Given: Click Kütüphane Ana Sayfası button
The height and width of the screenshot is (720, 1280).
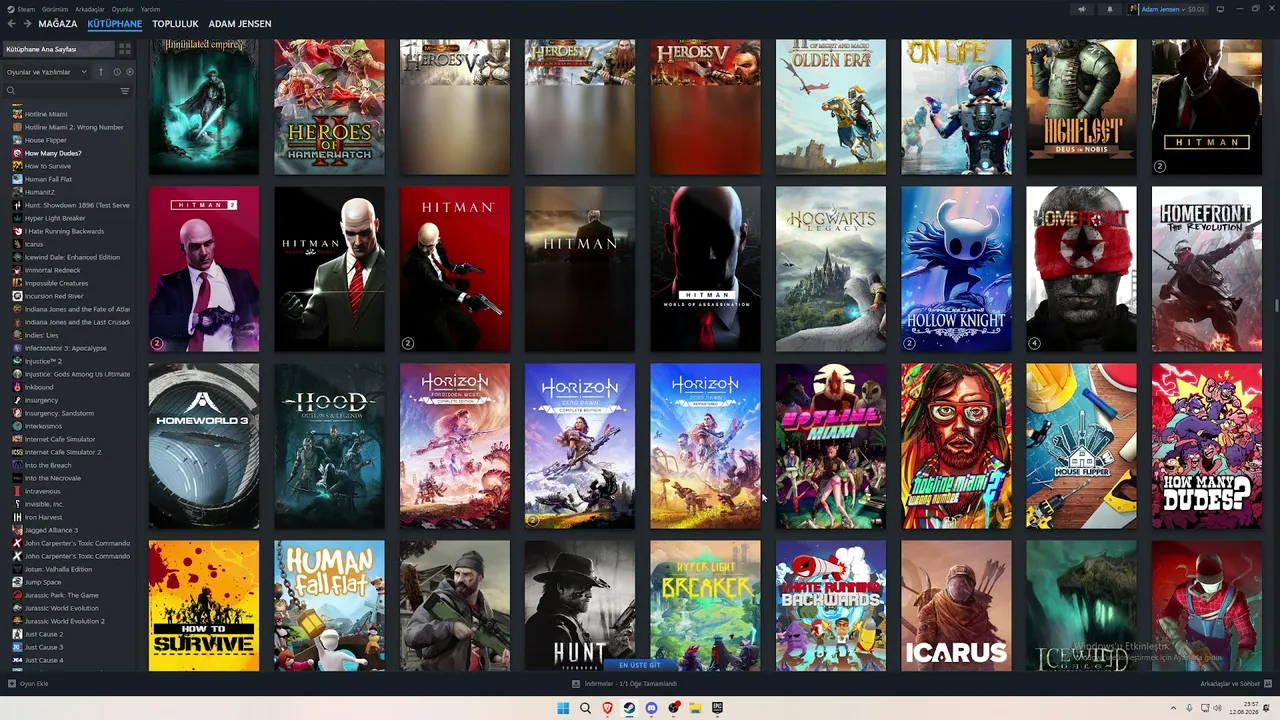Looking at the screenshot, I should pos(58,49).
